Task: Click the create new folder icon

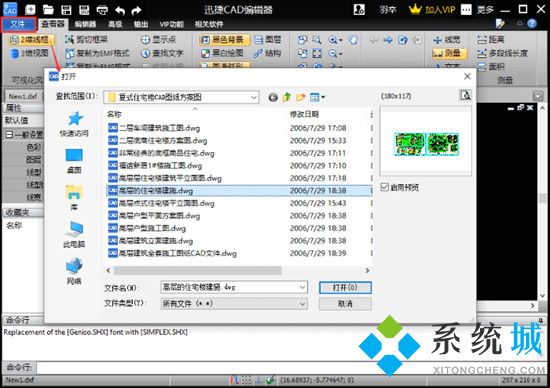Action: pos(301,97)
